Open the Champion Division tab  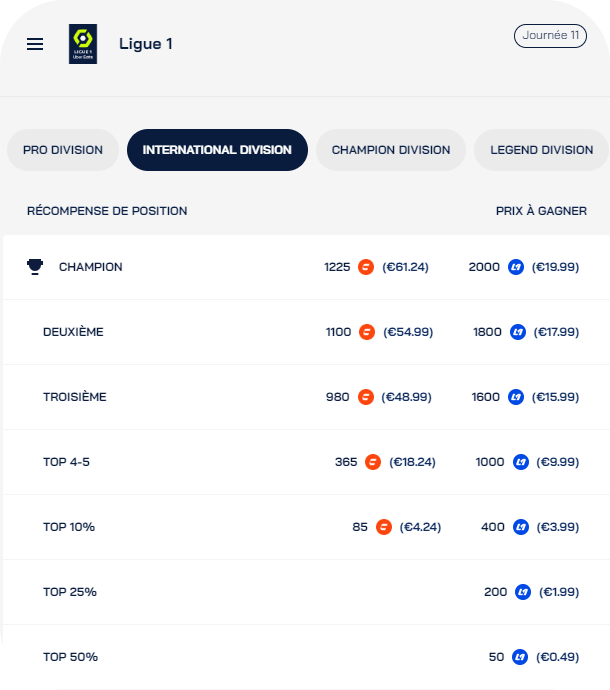pos(391,150)
